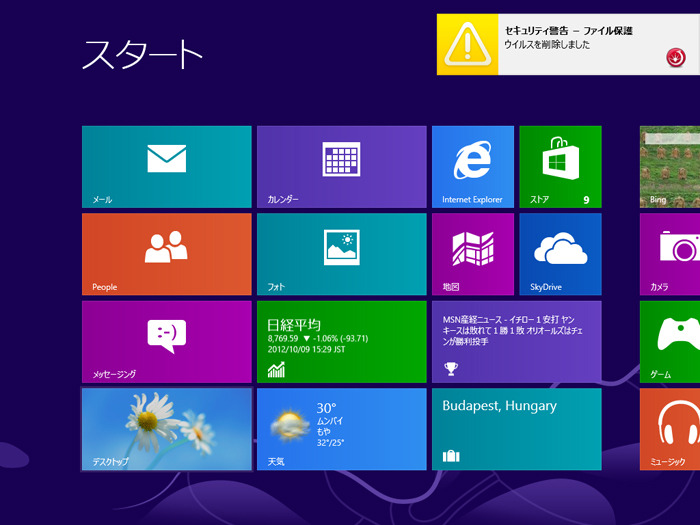Click the suitcase icon on travel tile

coord(451,456)
